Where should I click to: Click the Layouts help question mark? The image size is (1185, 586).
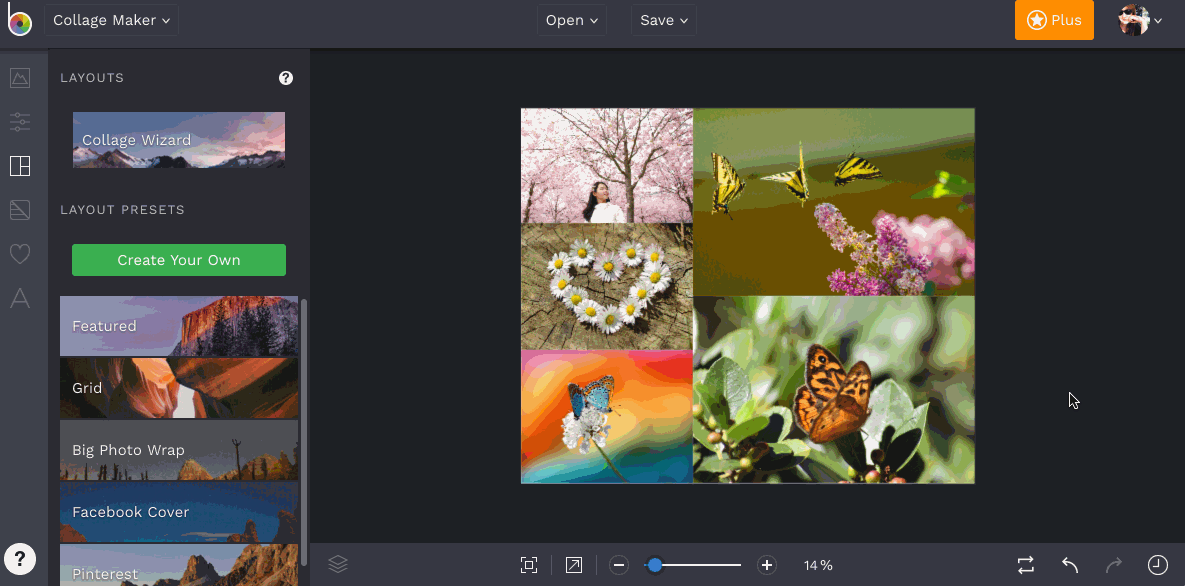(x=286, y=78)
